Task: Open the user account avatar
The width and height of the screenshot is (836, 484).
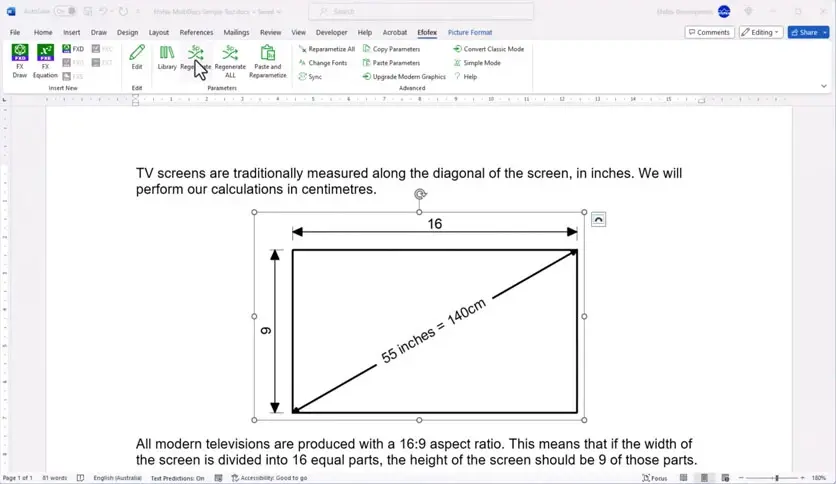Action: (x=724, y=11)
